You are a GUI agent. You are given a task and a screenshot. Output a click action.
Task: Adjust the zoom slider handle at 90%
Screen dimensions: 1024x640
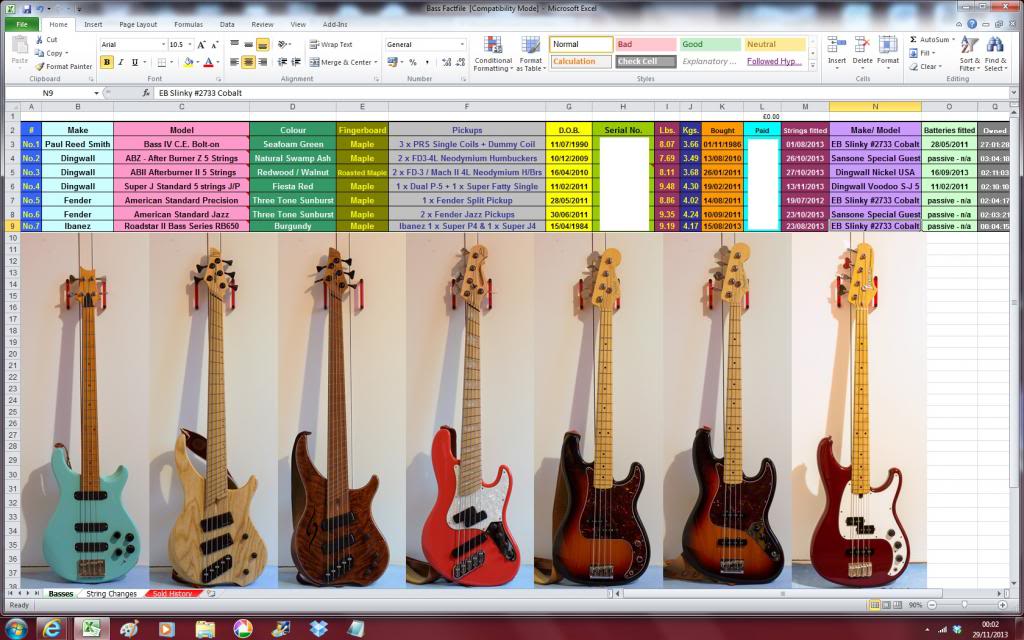(964, 605)
